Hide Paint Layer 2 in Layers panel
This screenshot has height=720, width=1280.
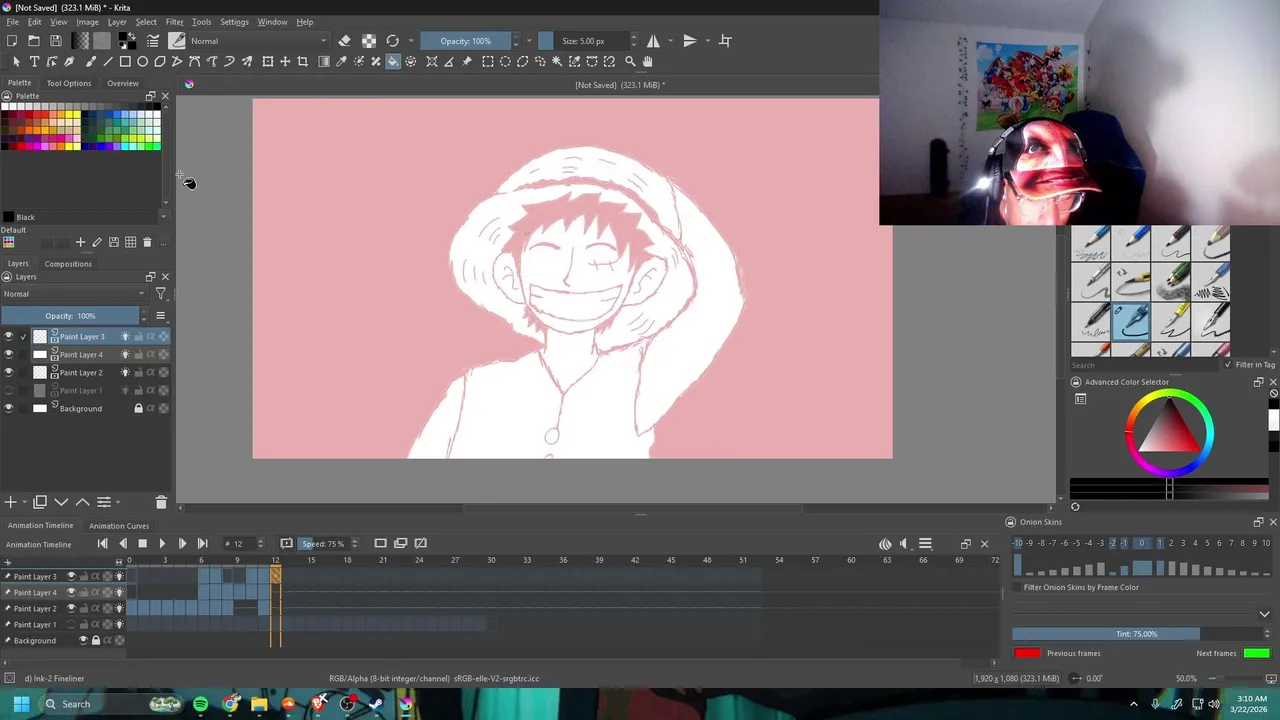[x=9, y=373]
